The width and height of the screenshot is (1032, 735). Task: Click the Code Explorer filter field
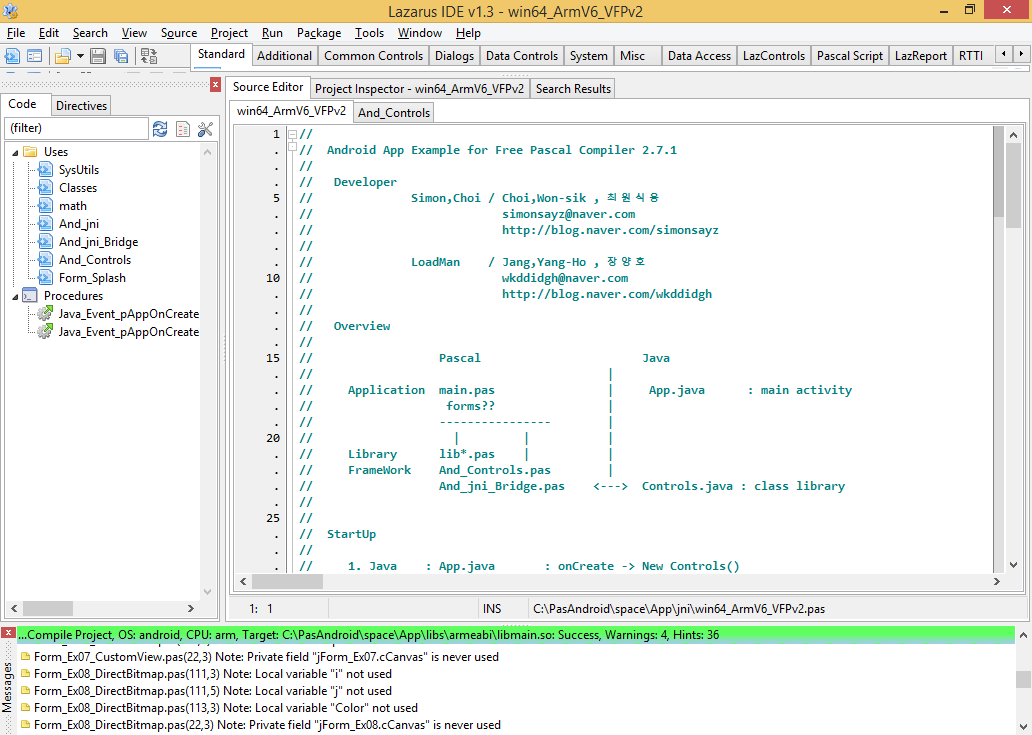coord(76,128)
